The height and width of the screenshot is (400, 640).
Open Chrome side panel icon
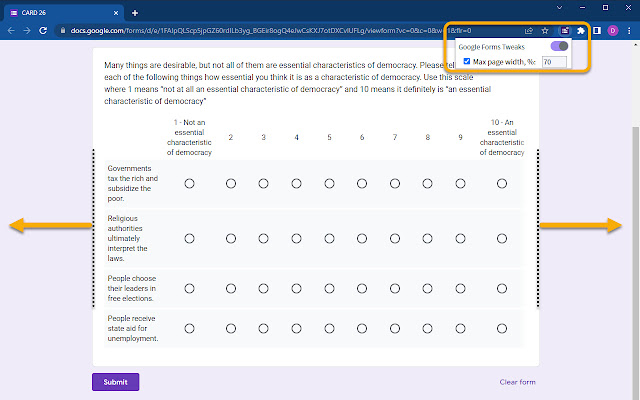tap(597, 31)
